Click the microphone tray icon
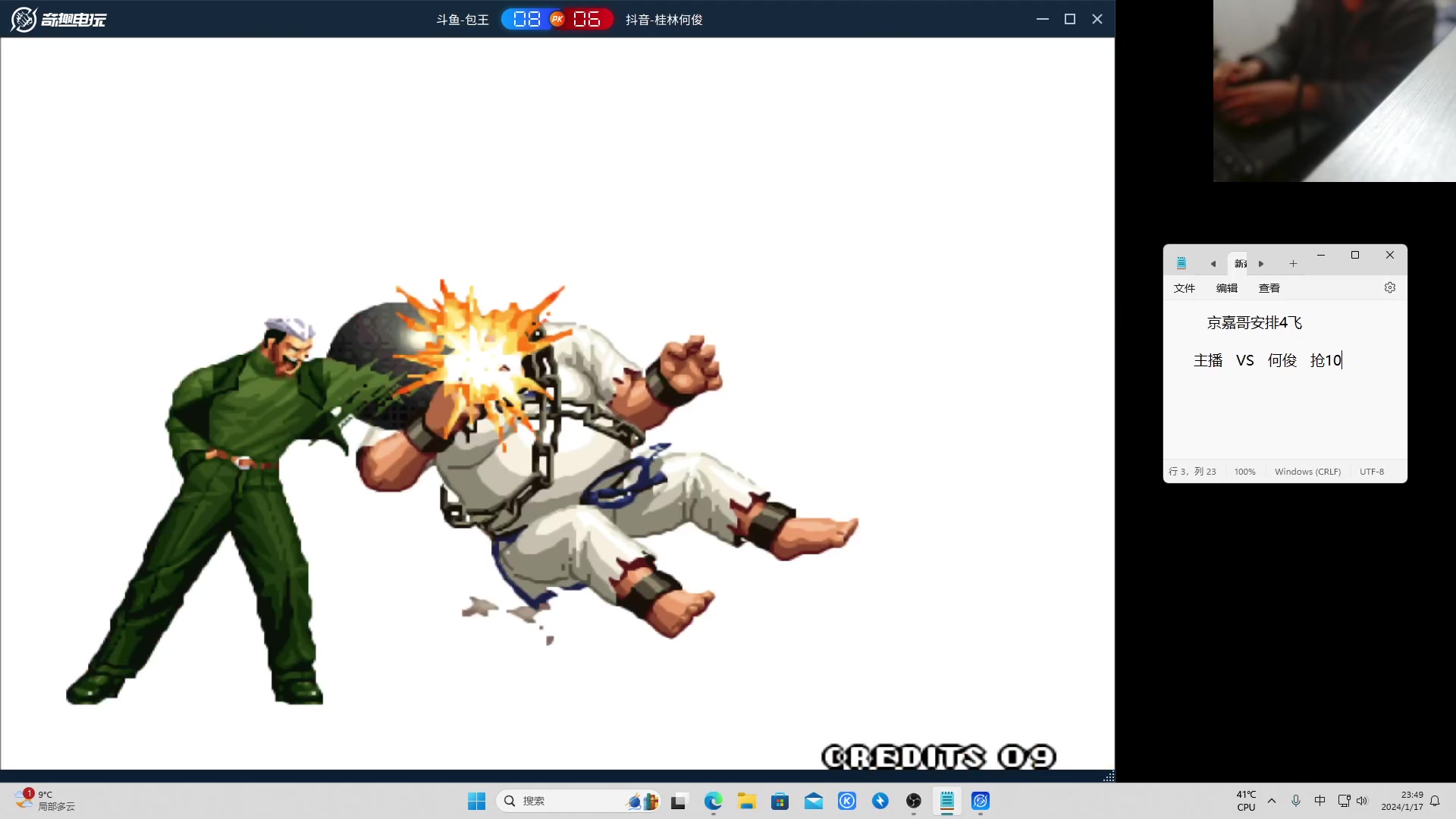1456x819 pixels. 1296,801
